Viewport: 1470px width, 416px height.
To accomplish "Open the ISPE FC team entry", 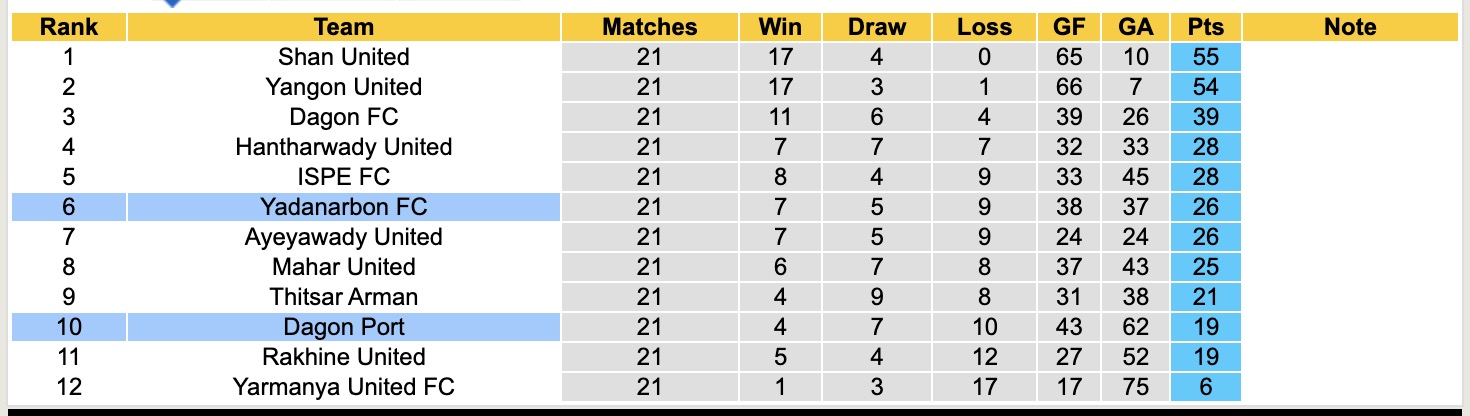I will 343,177.
